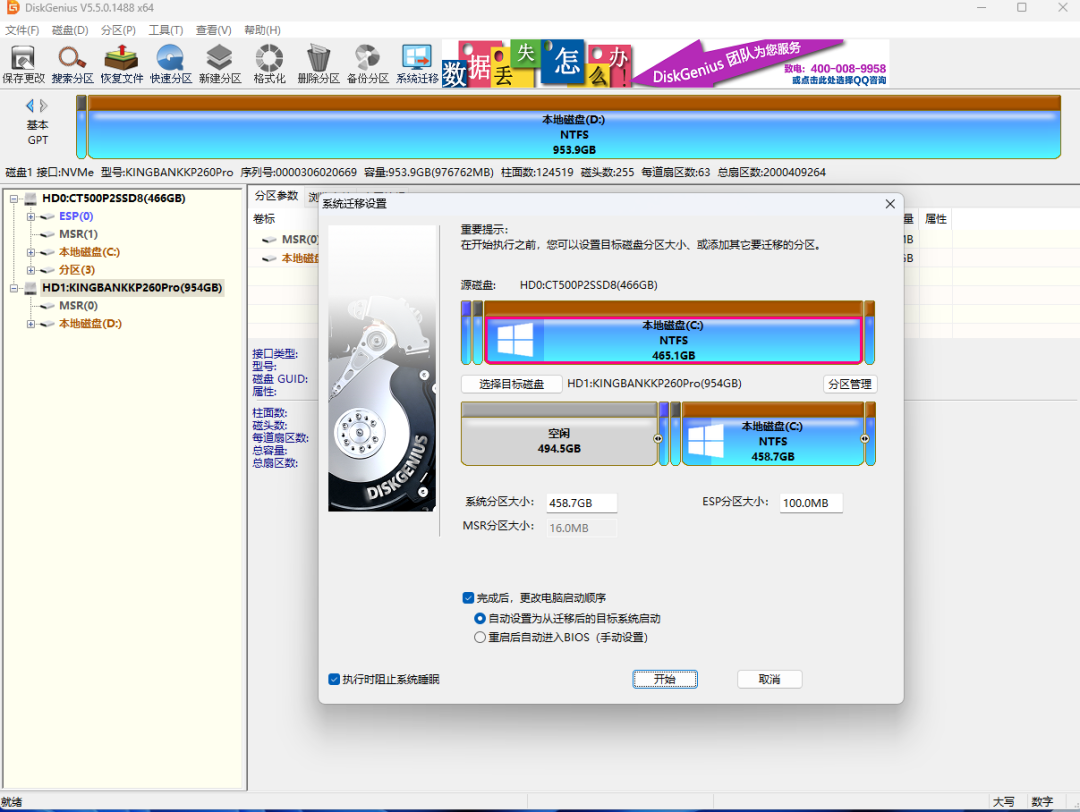
Task: Open the 帮助(H) menu
Action: click(262, 30)
